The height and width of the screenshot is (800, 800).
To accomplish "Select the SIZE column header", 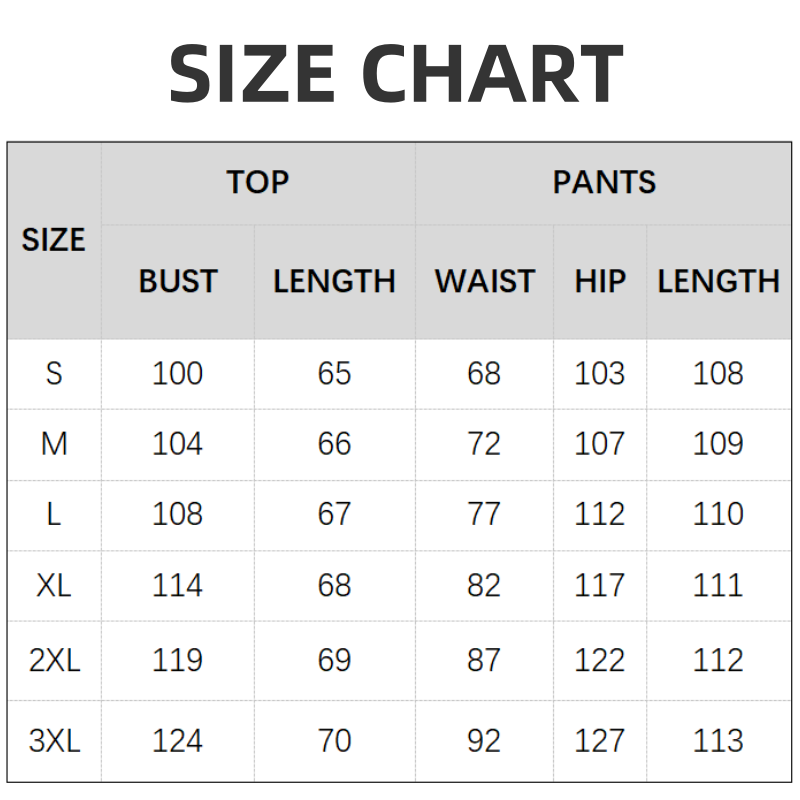I will [x=54, y=240].
